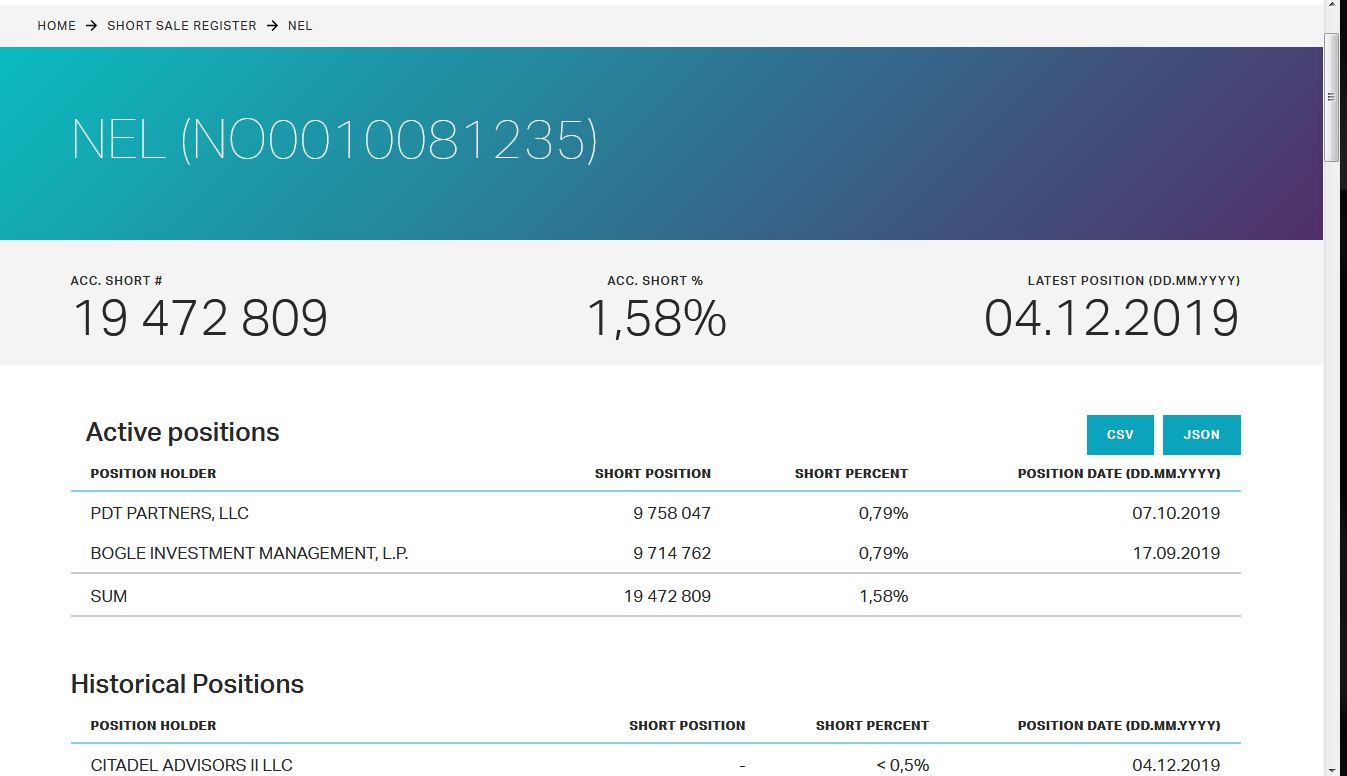This screenshot has width=1347, height=776.
Task: Select PDT Partners short percent 0,79%
Action: coord(883,514)
